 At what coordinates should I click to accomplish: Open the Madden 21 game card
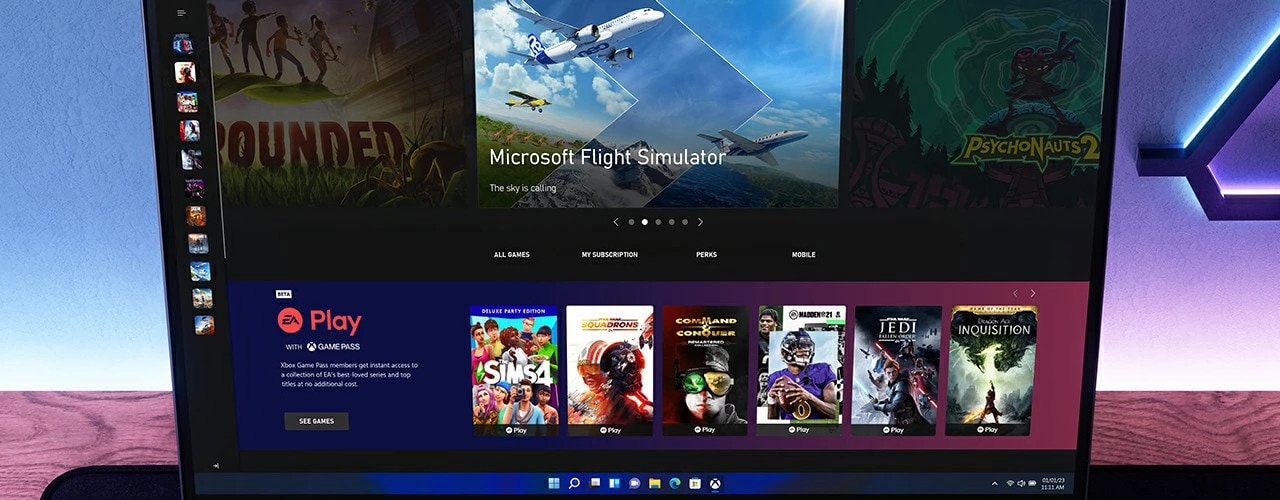801,370
